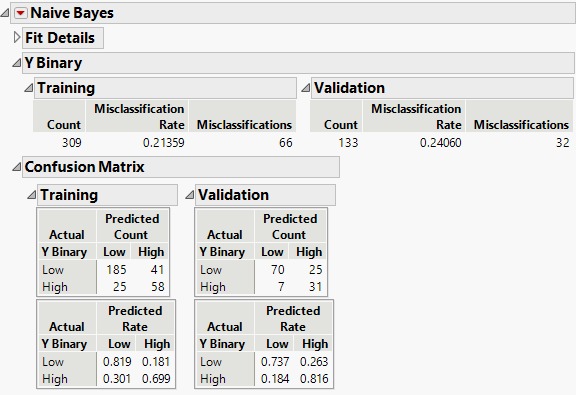
Task: Select the Confusion Matrix heading
Action: coord(181,167)
